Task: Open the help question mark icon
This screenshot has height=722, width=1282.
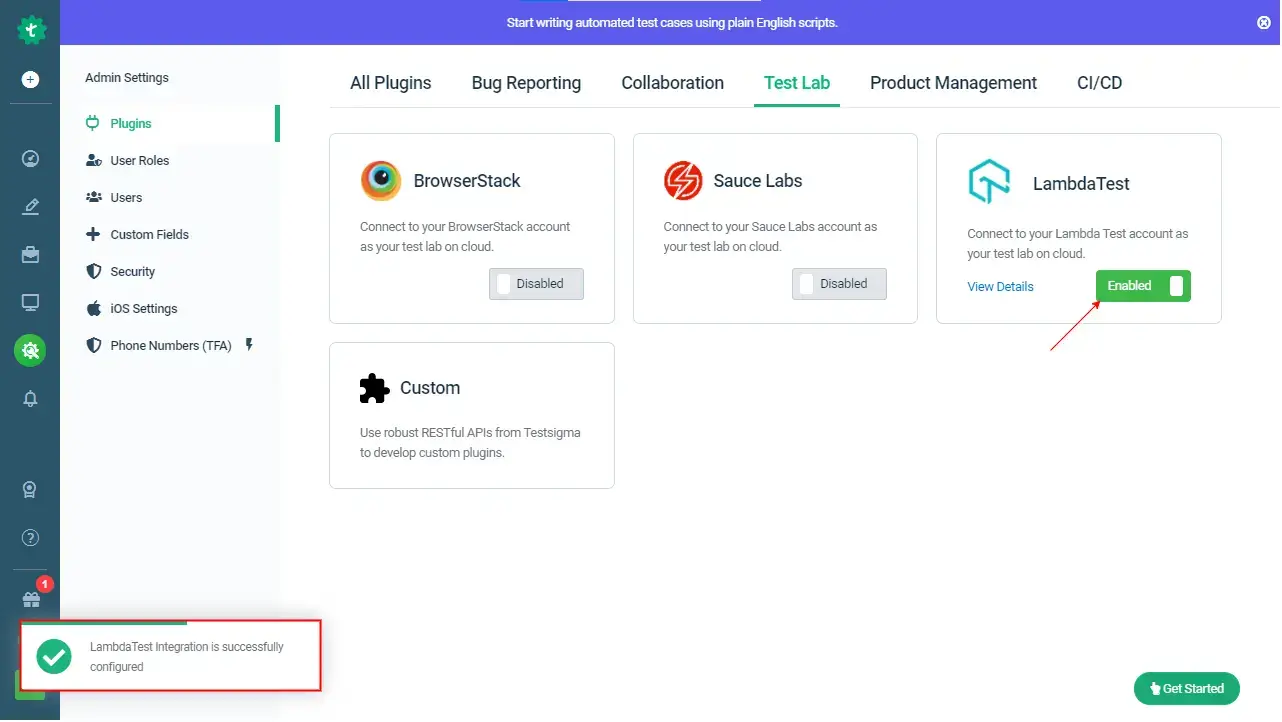Action: click(30, 537)
